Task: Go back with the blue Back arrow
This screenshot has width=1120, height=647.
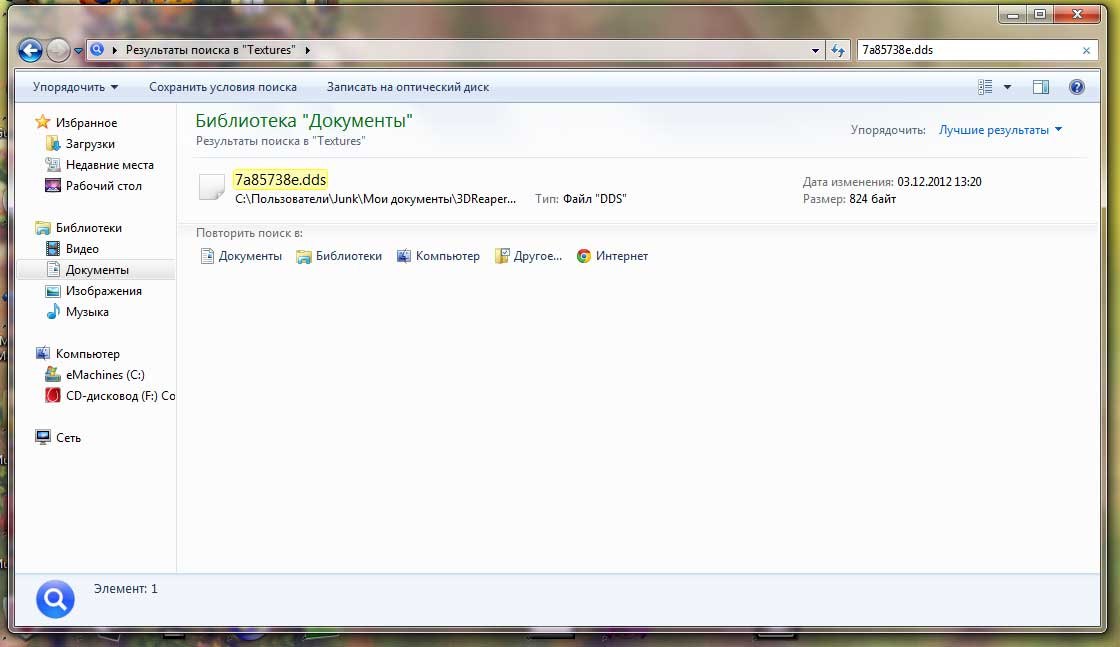Action: 30,51
